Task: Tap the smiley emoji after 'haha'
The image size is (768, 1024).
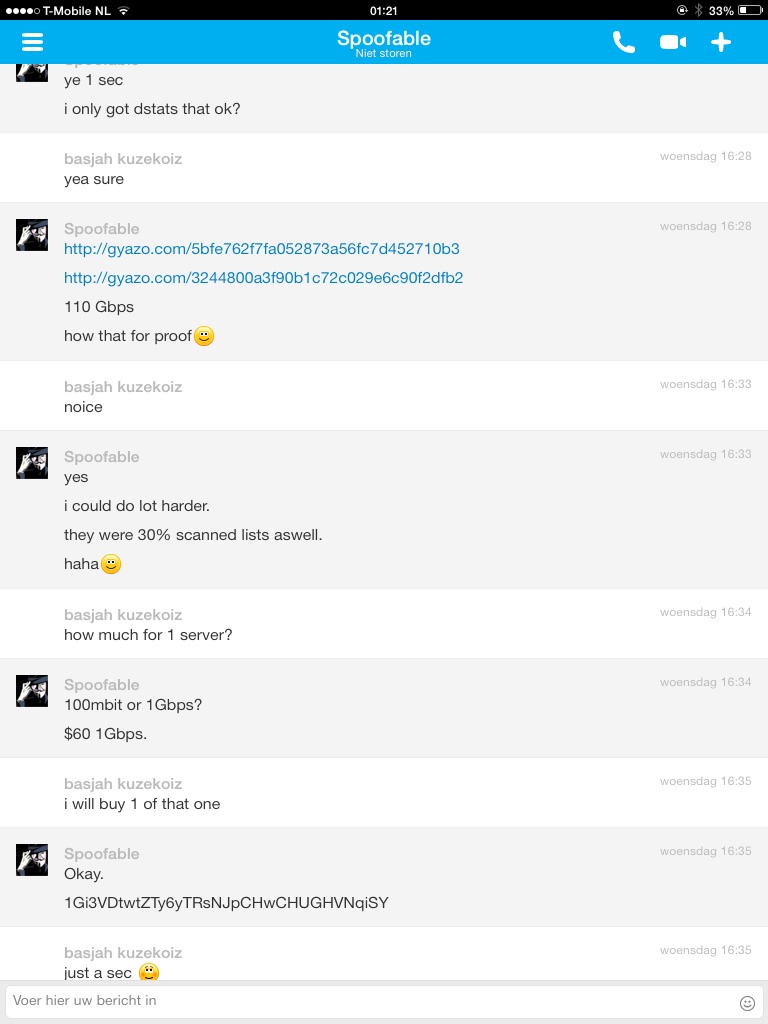Action: (x=111, y=564)
